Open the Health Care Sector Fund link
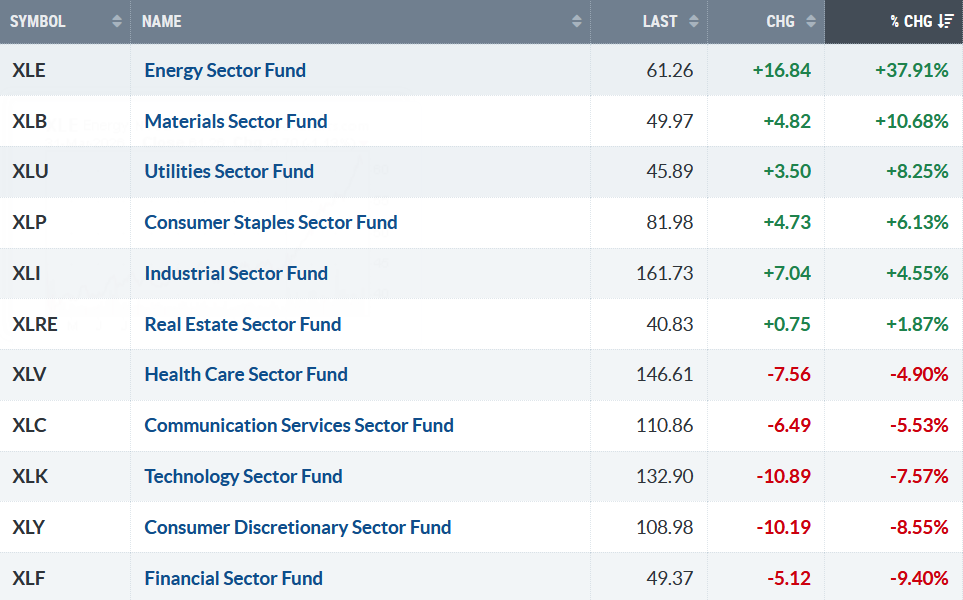The image size is (963, 600). 246,374
